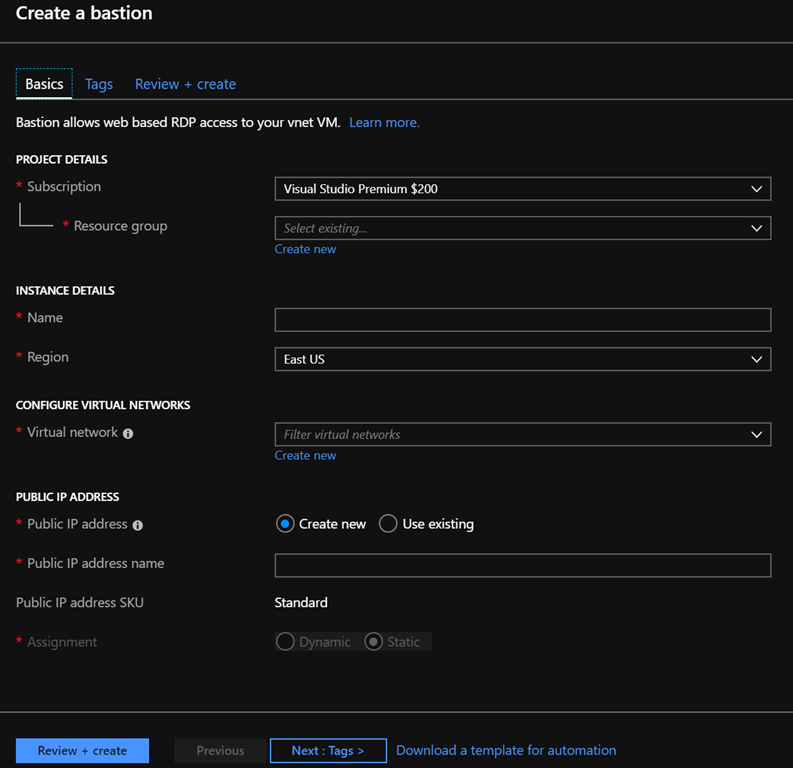Choose the Static assignment radio button

374,642
